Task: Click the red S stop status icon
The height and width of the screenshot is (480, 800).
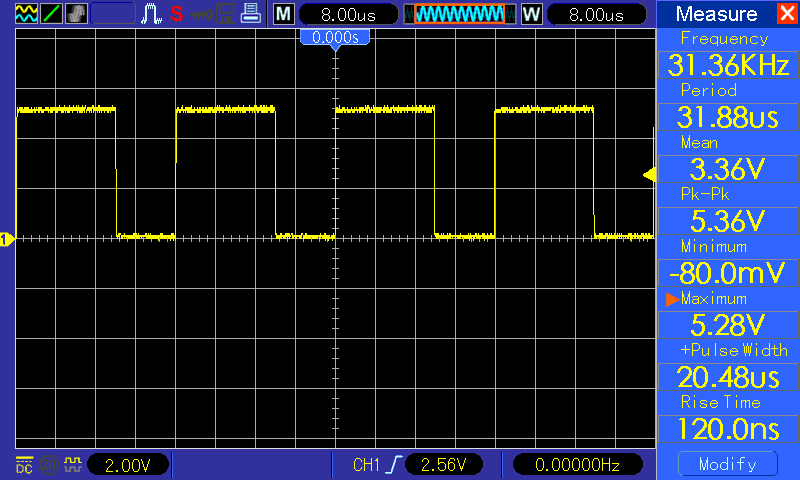Action: [177, 14]
